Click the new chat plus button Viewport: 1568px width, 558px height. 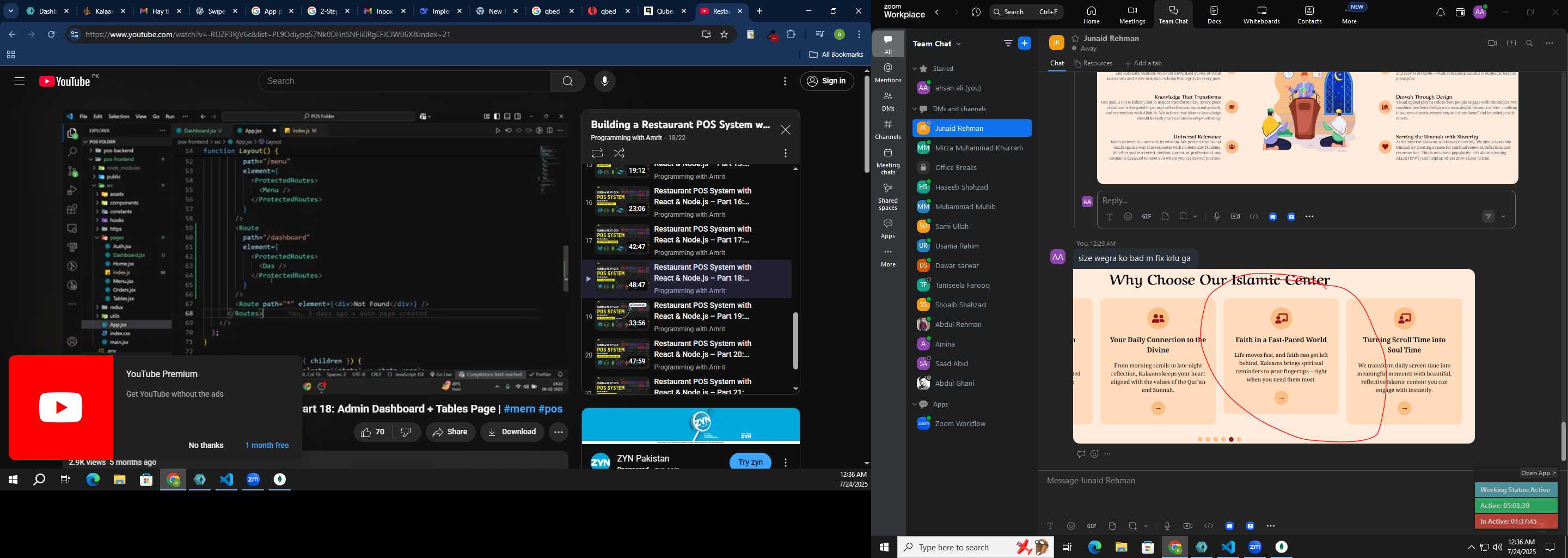tap(1025, 43)
